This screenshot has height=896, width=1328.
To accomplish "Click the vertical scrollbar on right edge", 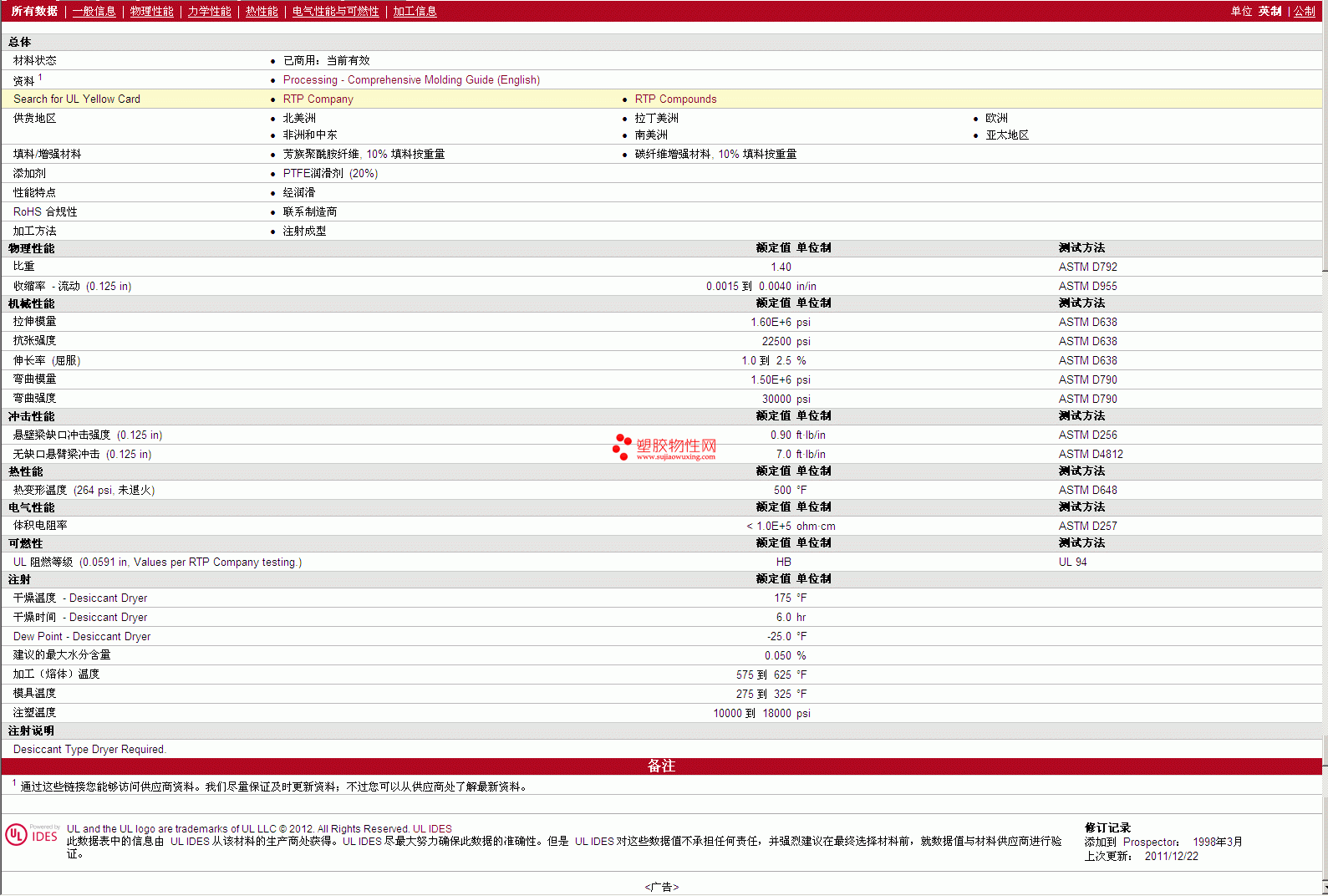I will tap(1325, 448).
